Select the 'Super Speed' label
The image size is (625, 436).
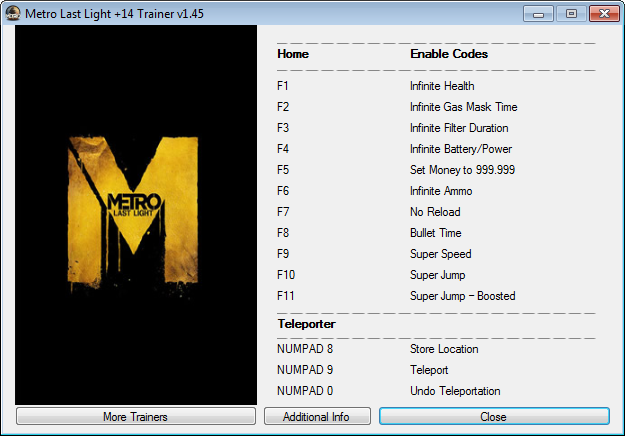(x=440, y=254)
